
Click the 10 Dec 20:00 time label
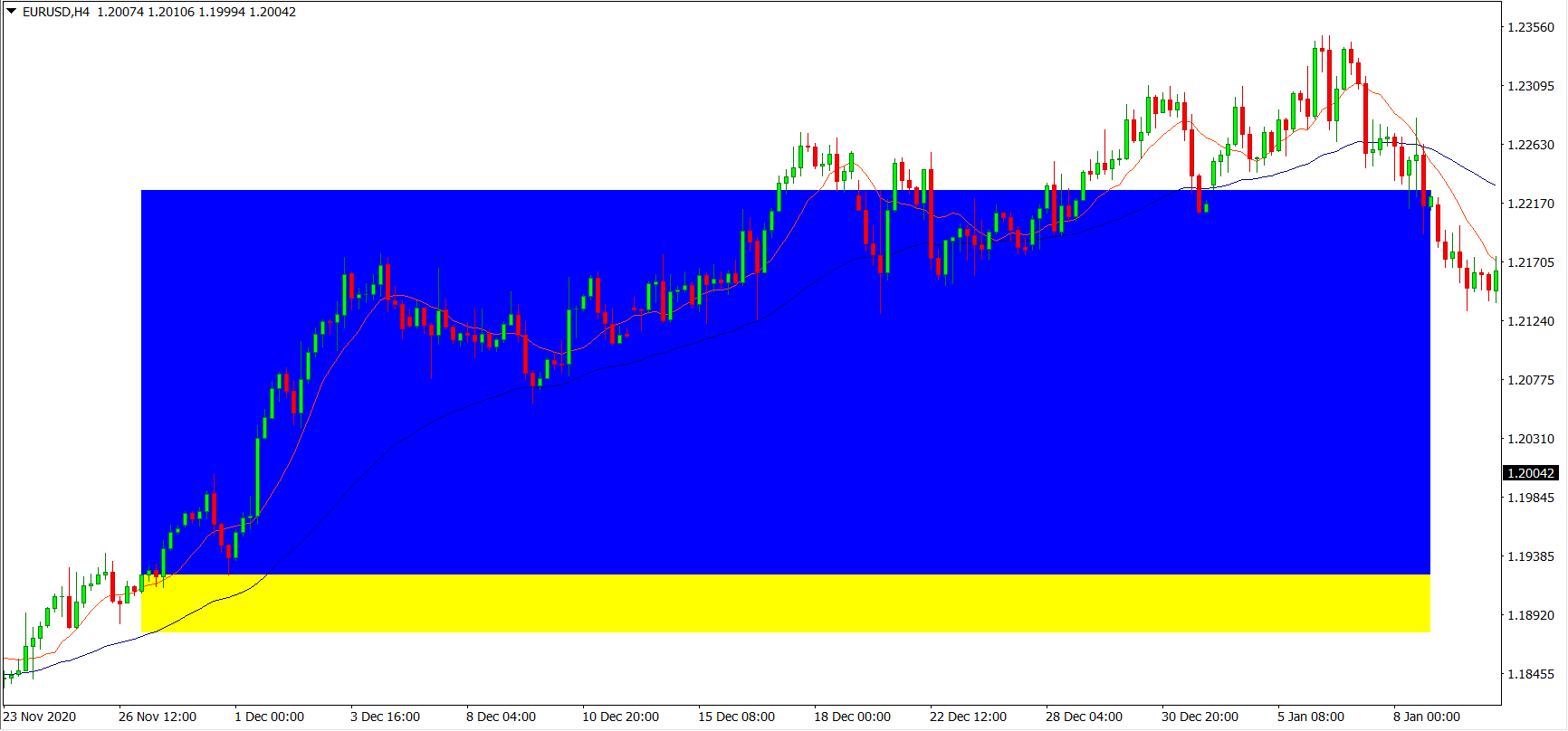[x=621, y=717]
